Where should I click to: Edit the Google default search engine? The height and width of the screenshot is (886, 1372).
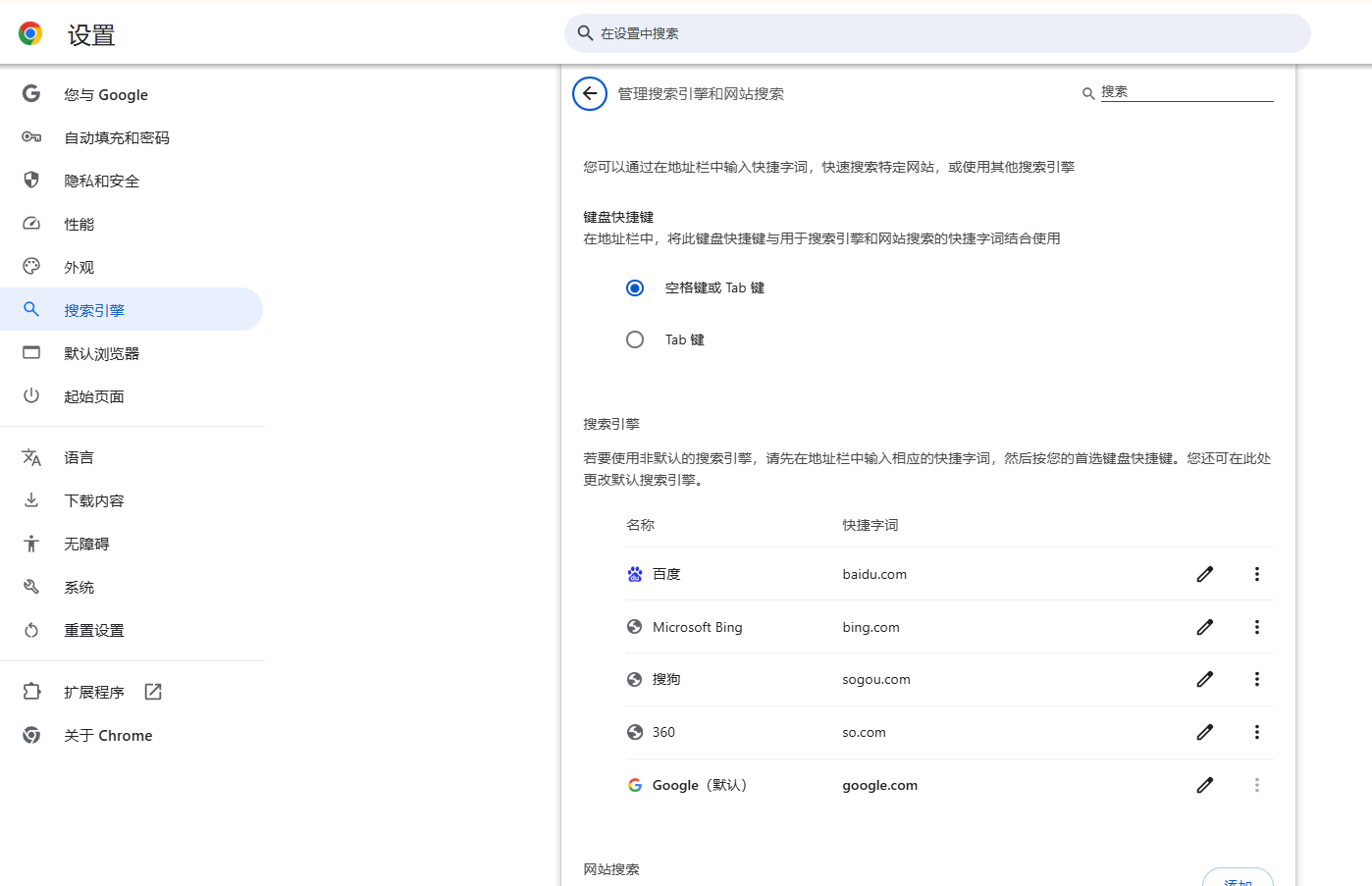click(x=1205, y=785)
